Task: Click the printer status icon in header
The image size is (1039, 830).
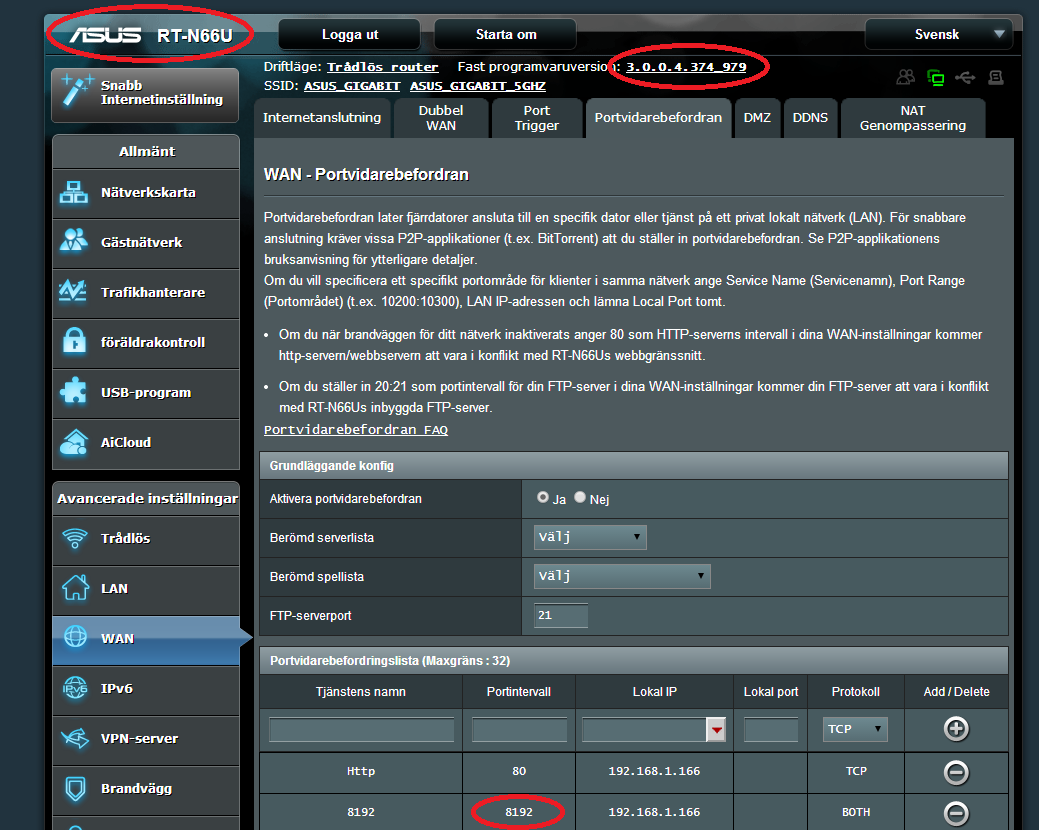Action: 995,78
